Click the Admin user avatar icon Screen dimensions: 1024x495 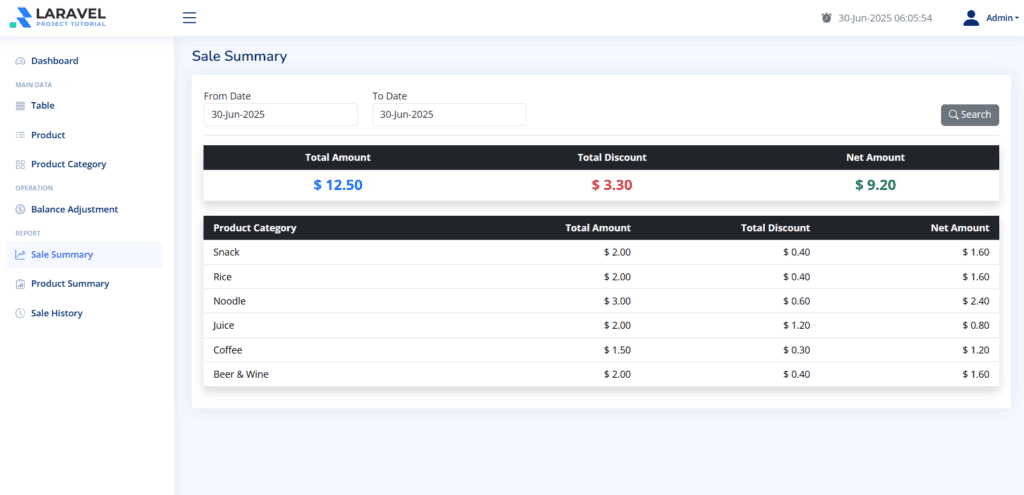point(970,18)
